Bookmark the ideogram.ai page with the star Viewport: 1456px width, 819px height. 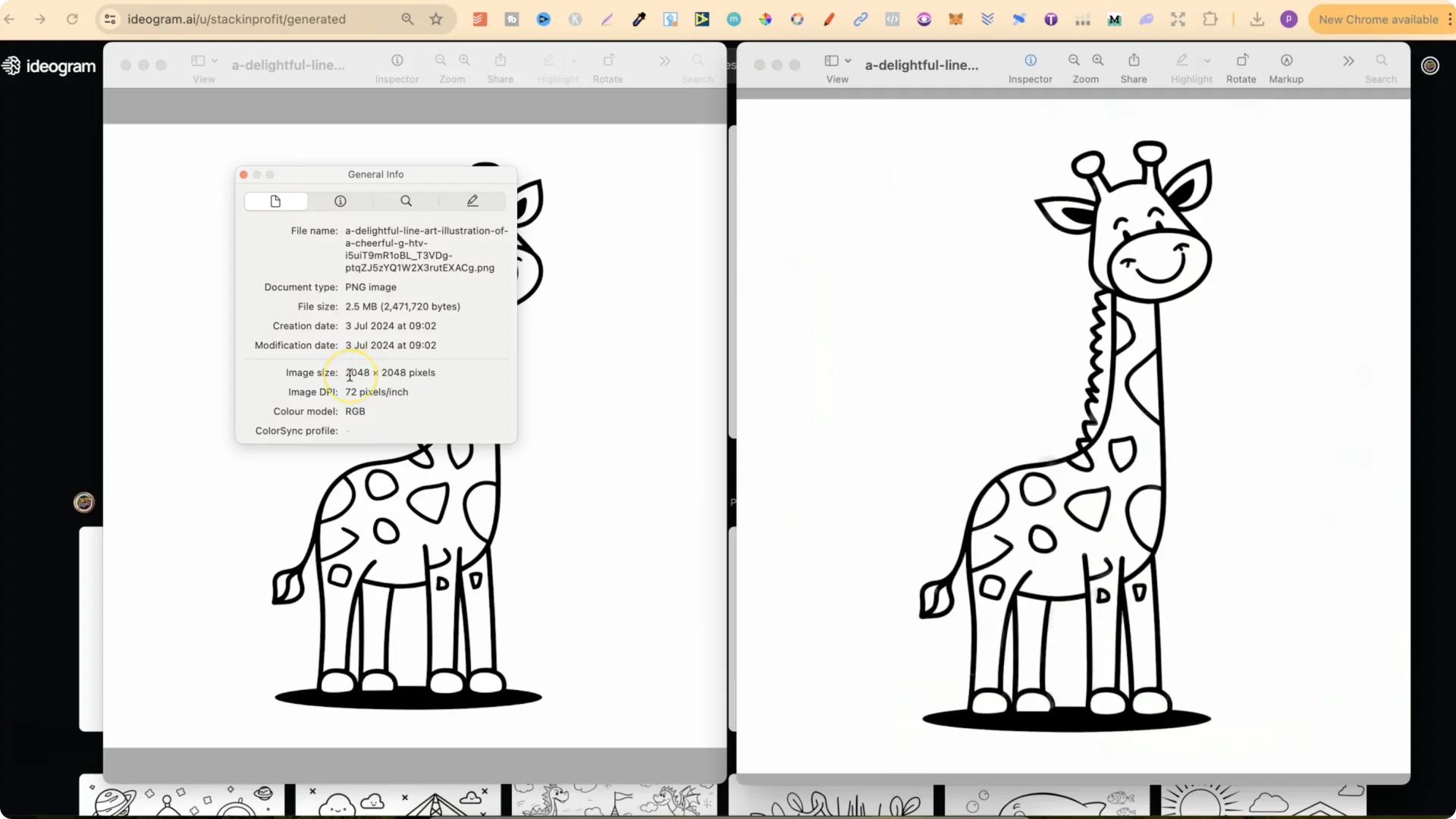coord(436,19)
